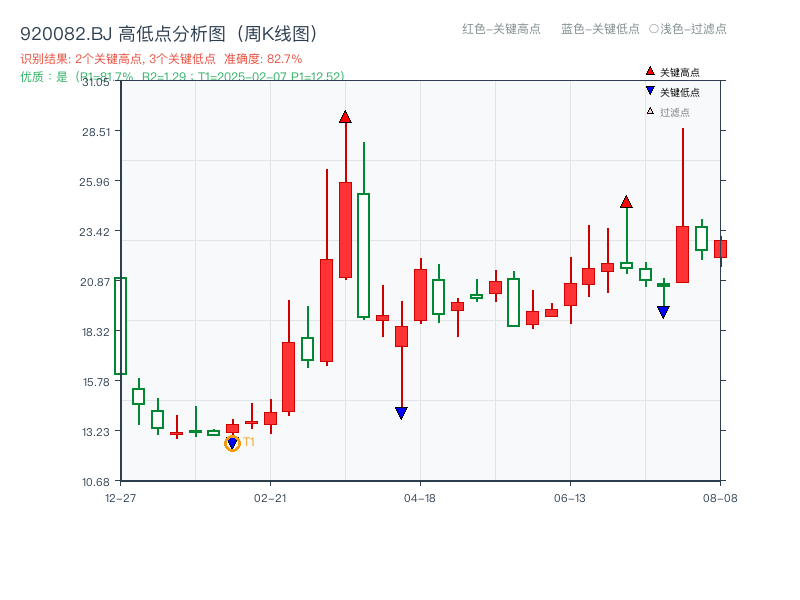Select the 02-21 date label on the axis
The image size is (800, 600).
coord(270,500)
